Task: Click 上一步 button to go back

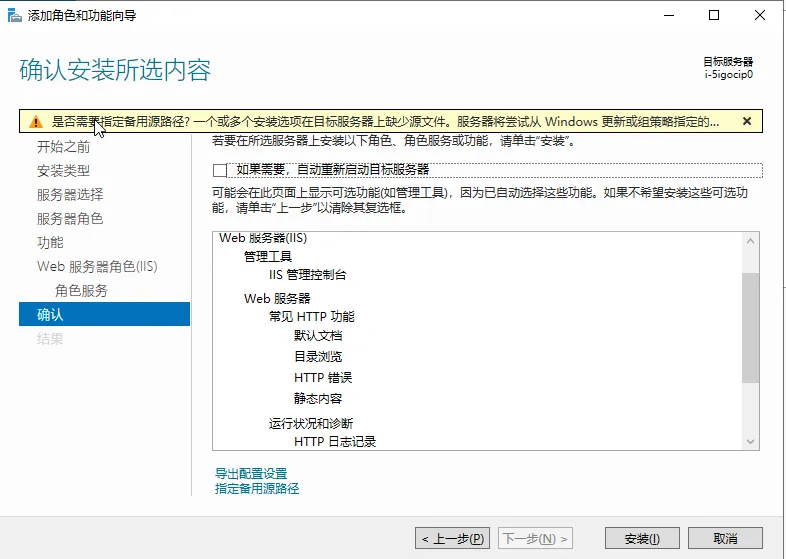Action: pyautogui.click(x=453, y=538)
